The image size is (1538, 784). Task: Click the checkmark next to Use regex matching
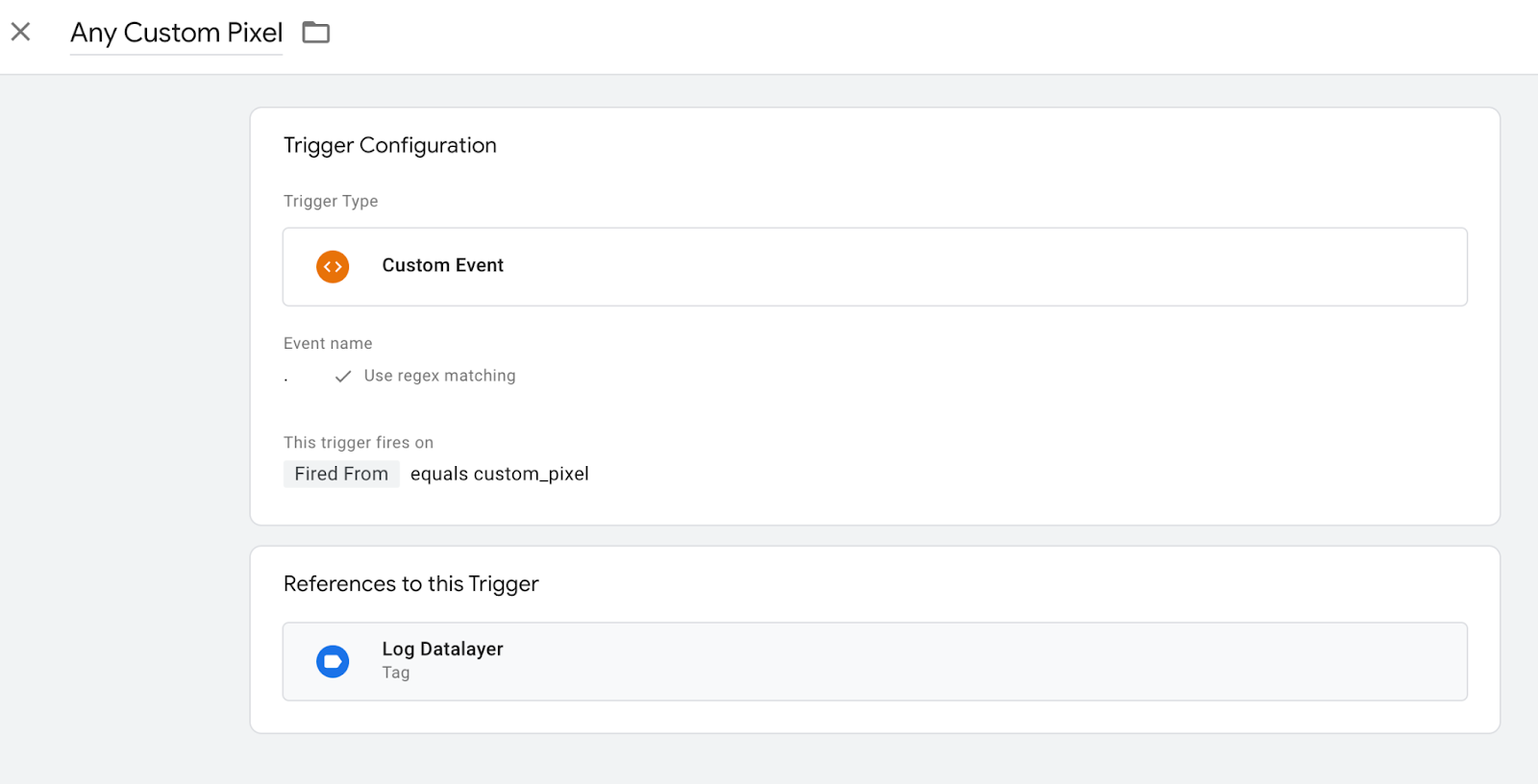pyautogui.click(x=343, y=377)
